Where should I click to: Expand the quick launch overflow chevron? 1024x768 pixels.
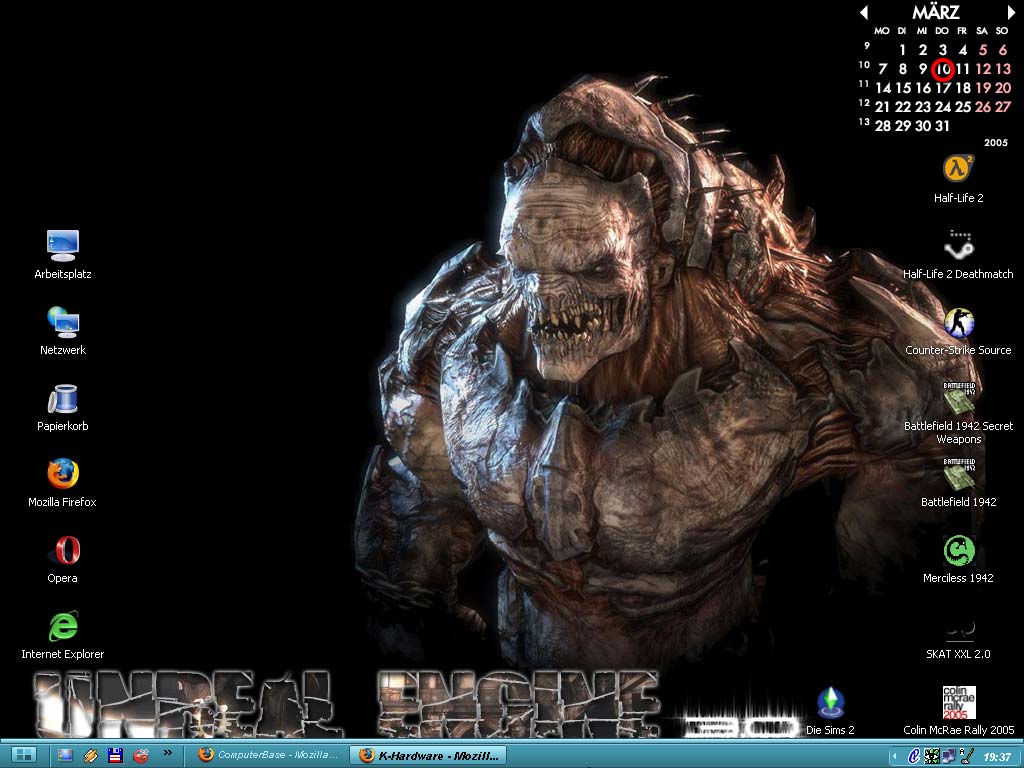167,752
